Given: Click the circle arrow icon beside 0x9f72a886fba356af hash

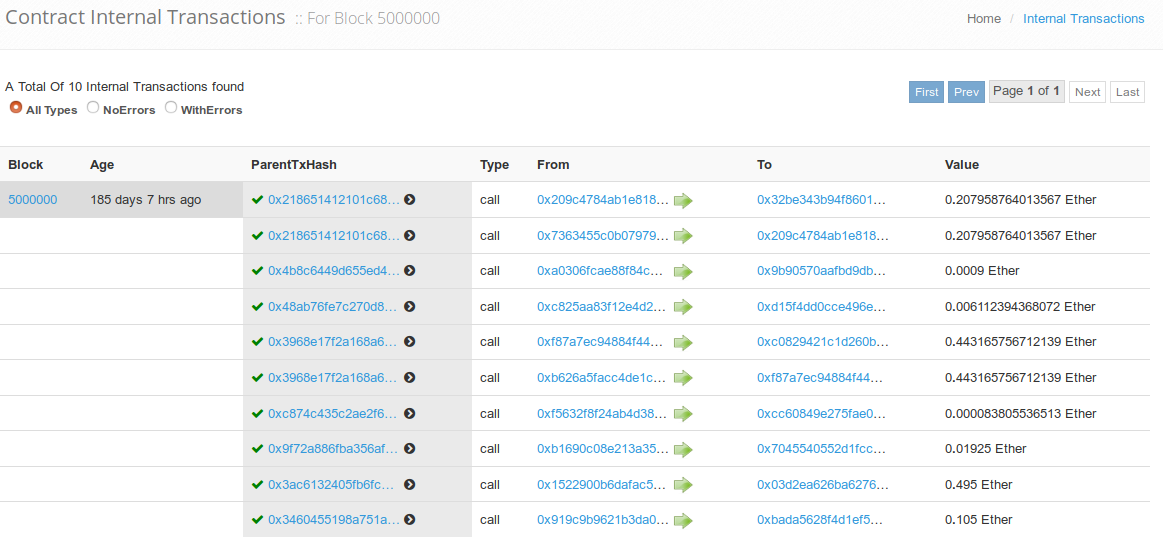Looking at the screenshot, I should [410, 449].
